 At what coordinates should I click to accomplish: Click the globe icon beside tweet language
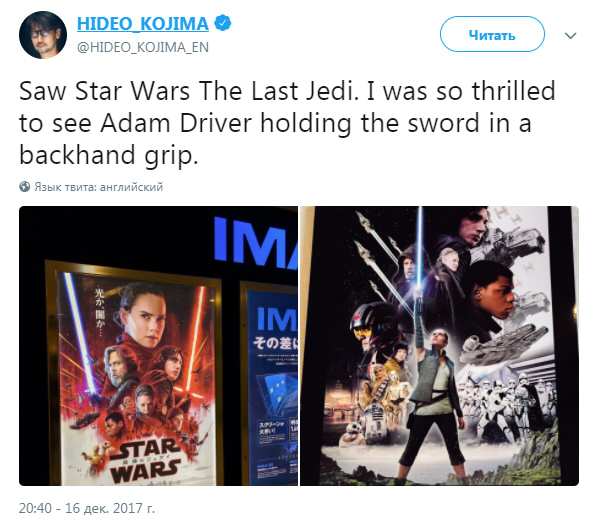24,187
